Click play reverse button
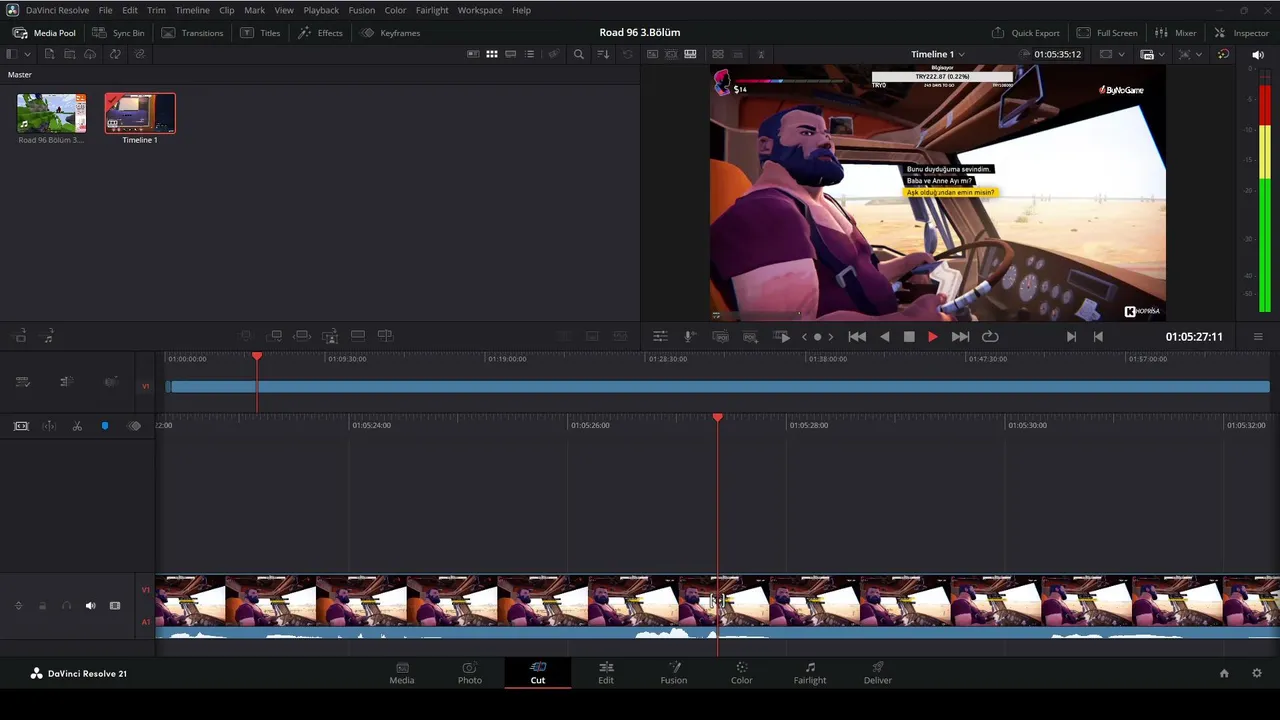1280x720 pixels. click(x=884, y=337)
